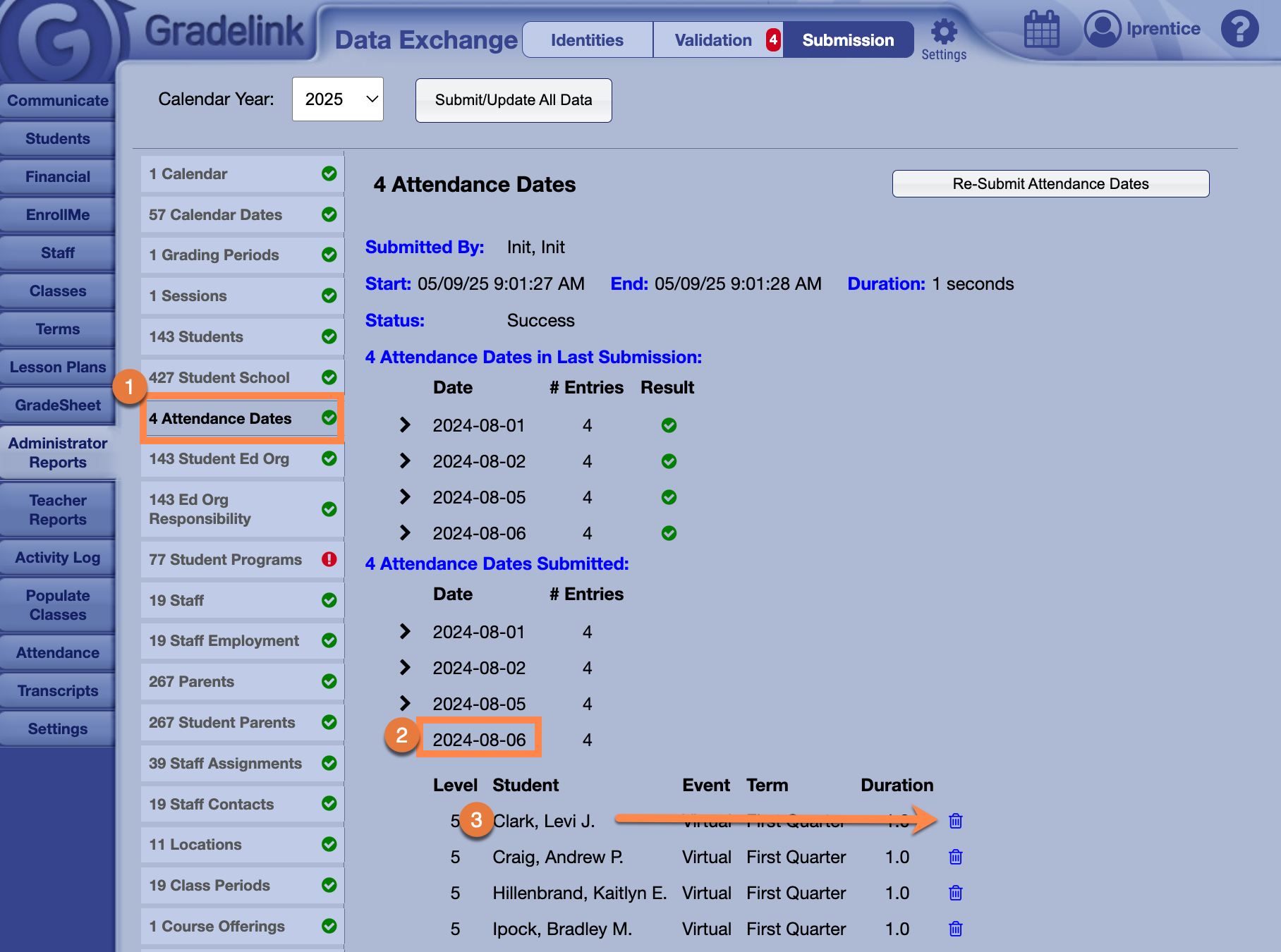Switch to the Validation tab
The width and height of the screenshot is (1281, 952).
click(x=718, y=40)
